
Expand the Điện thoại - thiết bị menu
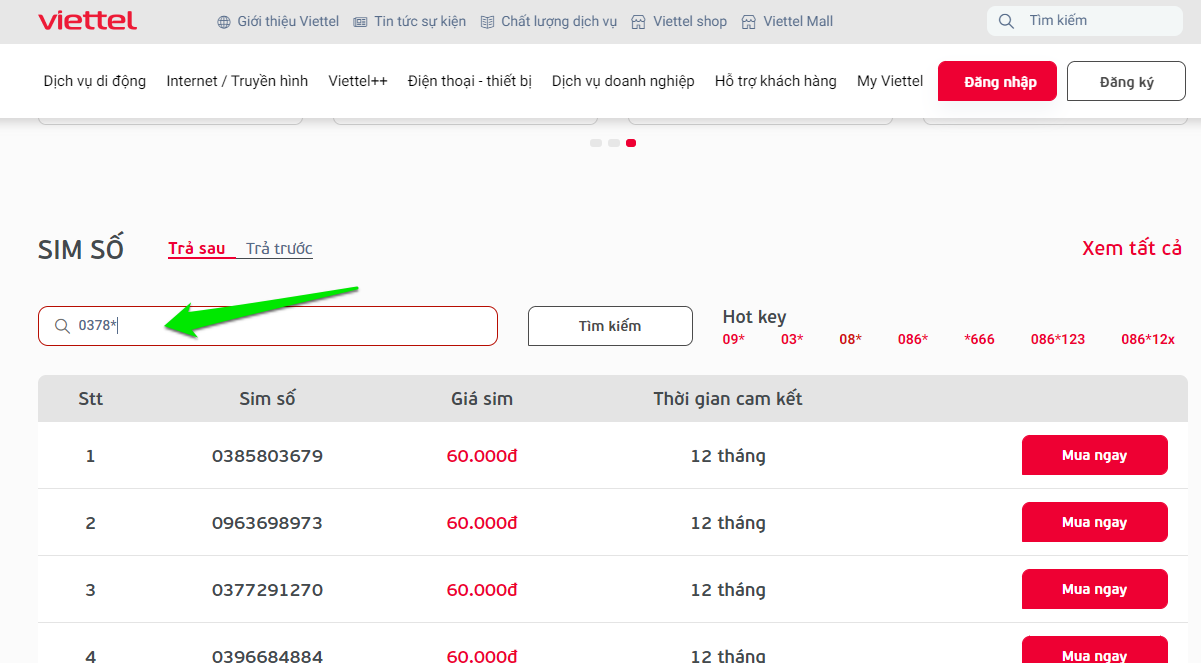pos(469,81)
